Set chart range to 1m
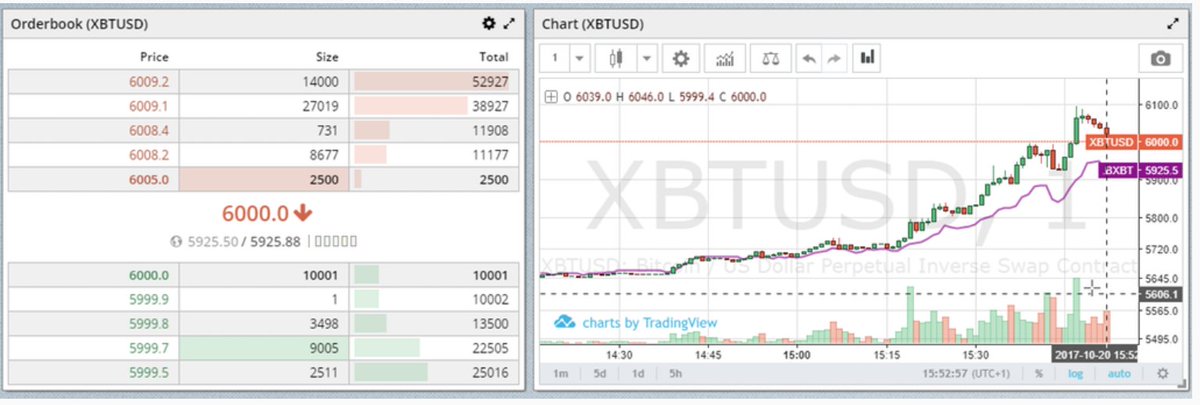This screenshot has height=405, width=1200. 561,374
